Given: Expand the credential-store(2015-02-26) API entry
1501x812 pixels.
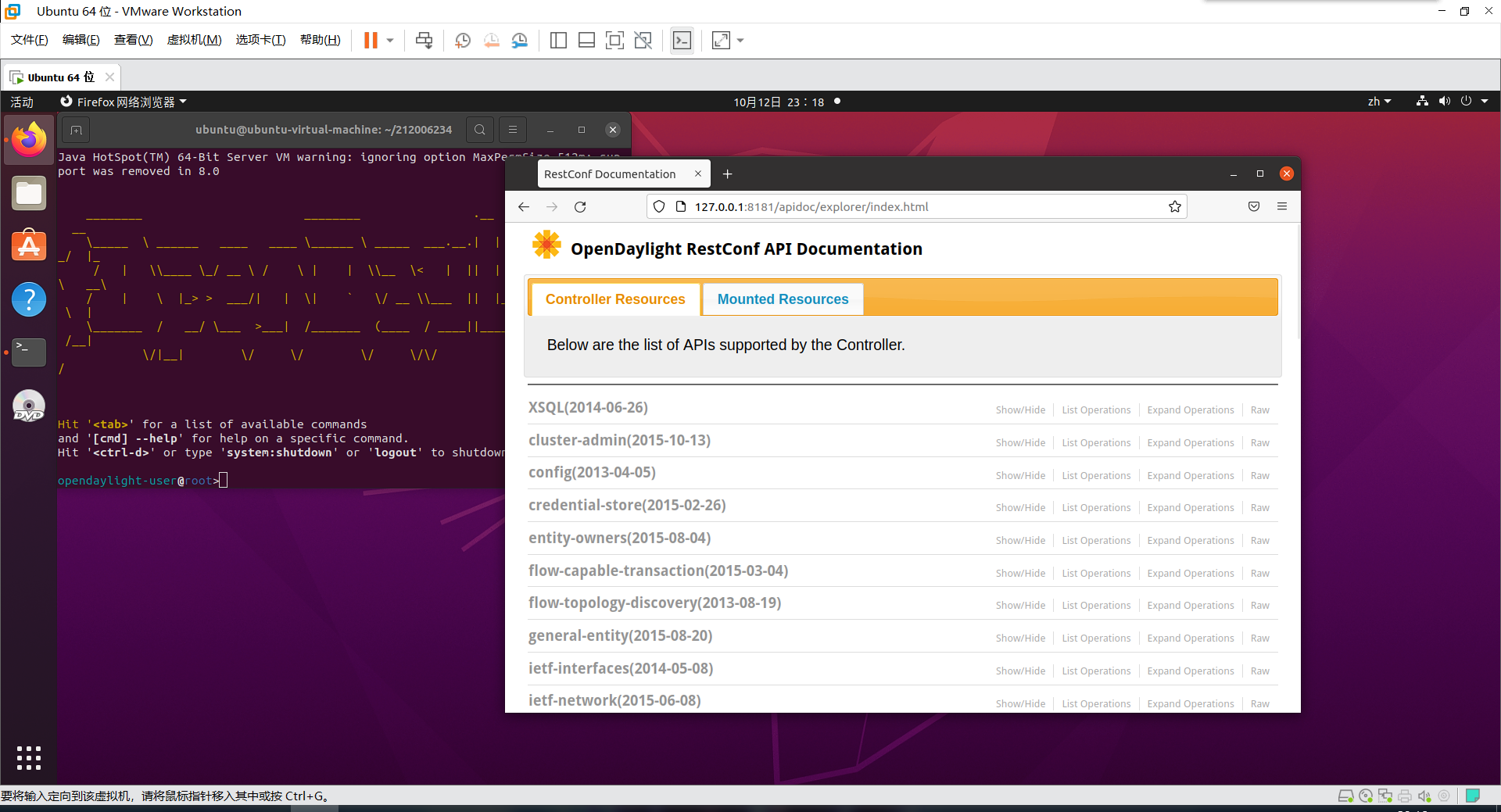Looking at the screenshot, I should pos(627,506).
